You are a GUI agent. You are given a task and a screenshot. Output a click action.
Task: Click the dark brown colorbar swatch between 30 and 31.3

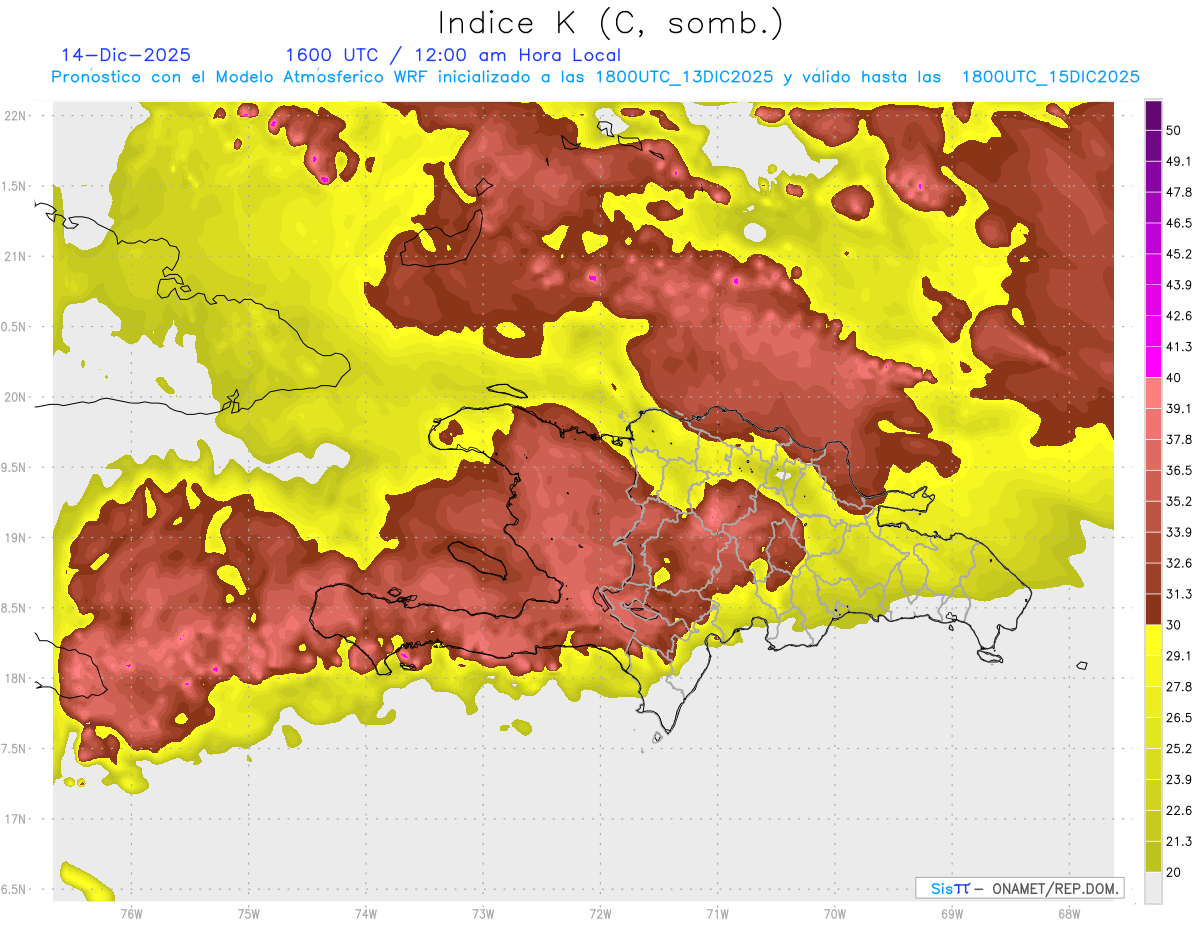point(1153,610)
